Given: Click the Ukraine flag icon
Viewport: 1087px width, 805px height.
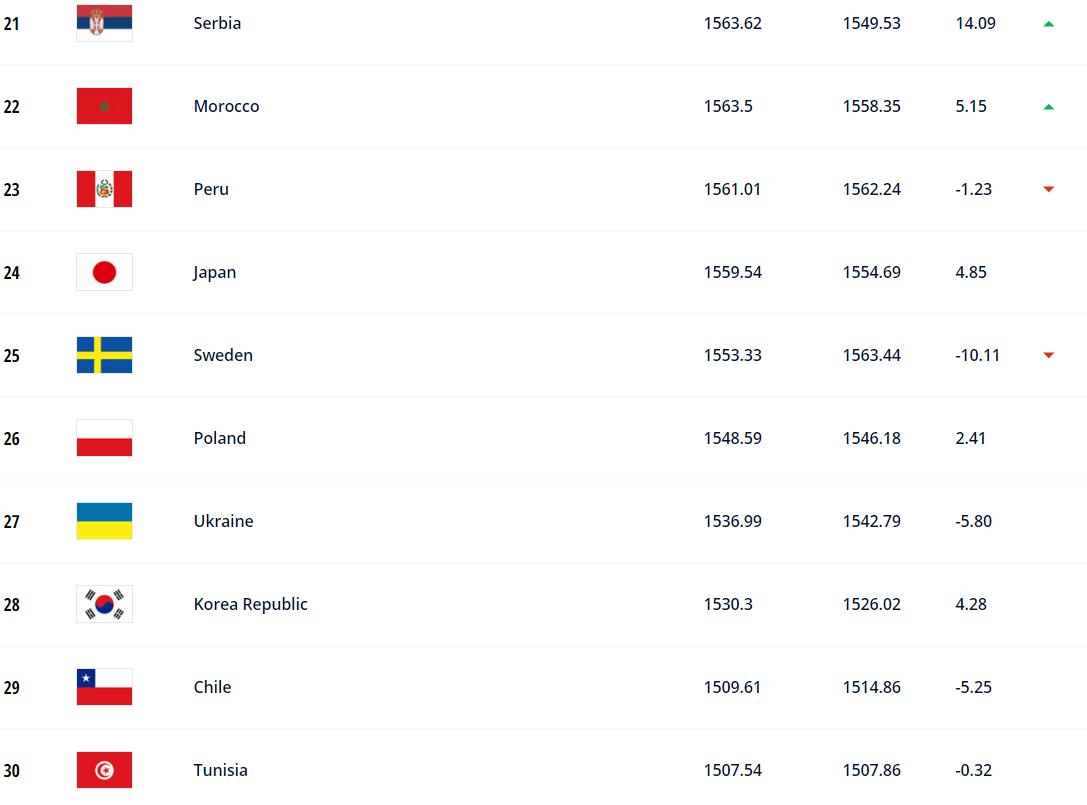Looking at the screenshot, I should pyautogui.click(x=104, y=521).
